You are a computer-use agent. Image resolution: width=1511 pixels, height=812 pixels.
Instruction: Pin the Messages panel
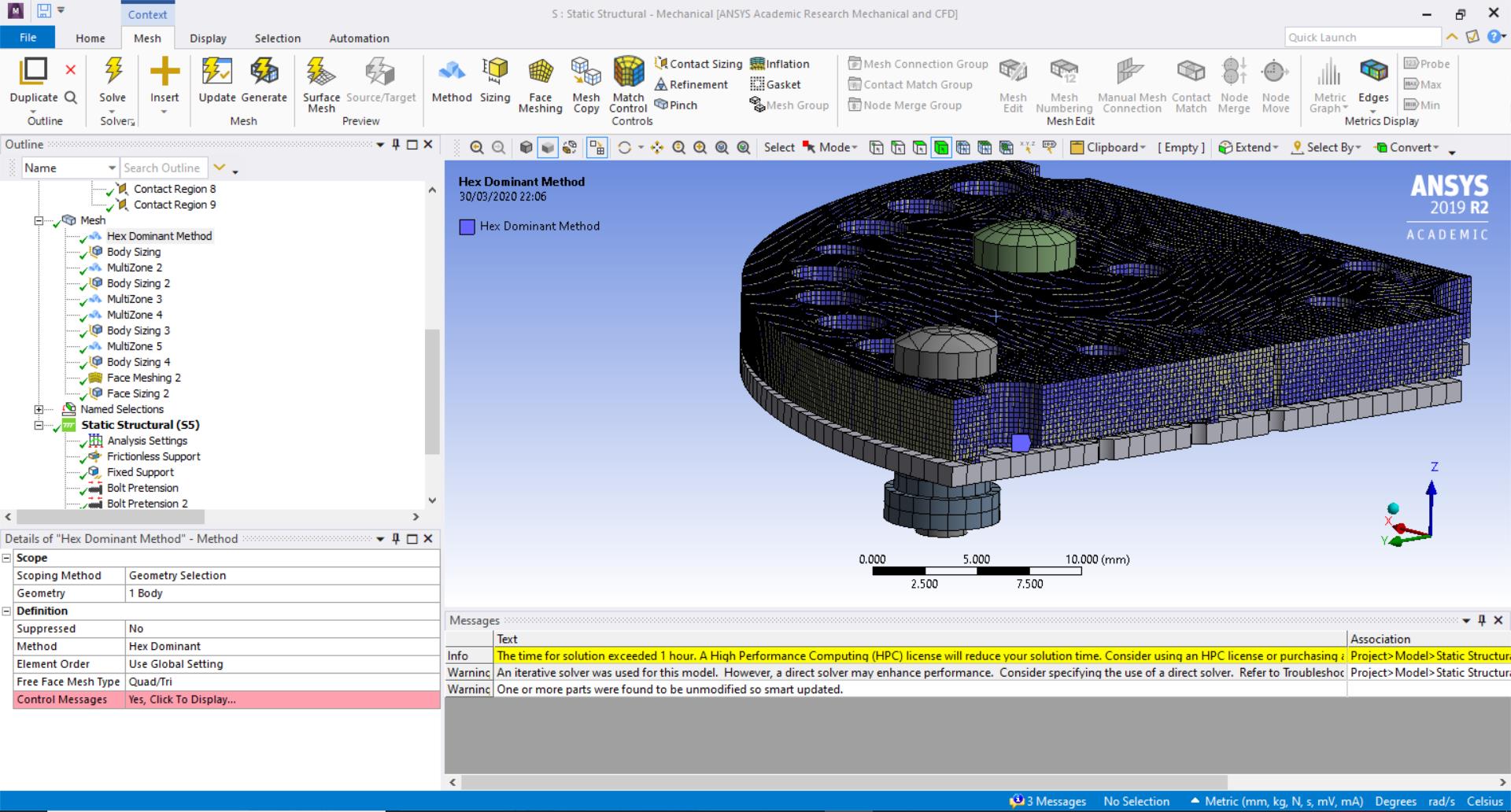tap(1482, 620)
